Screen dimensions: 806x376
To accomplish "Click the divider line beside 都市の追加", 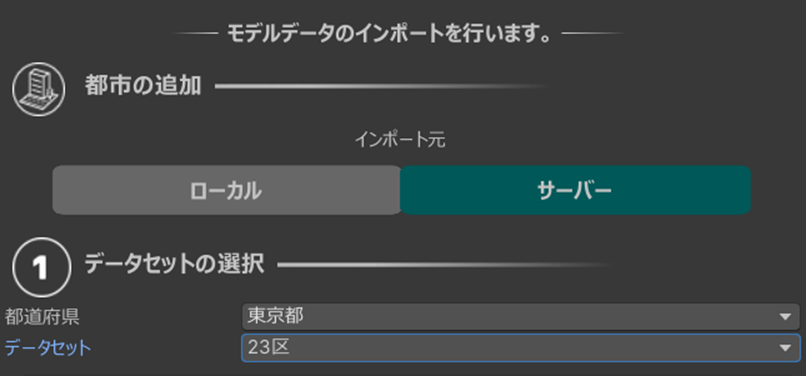I will coord(381,86).
